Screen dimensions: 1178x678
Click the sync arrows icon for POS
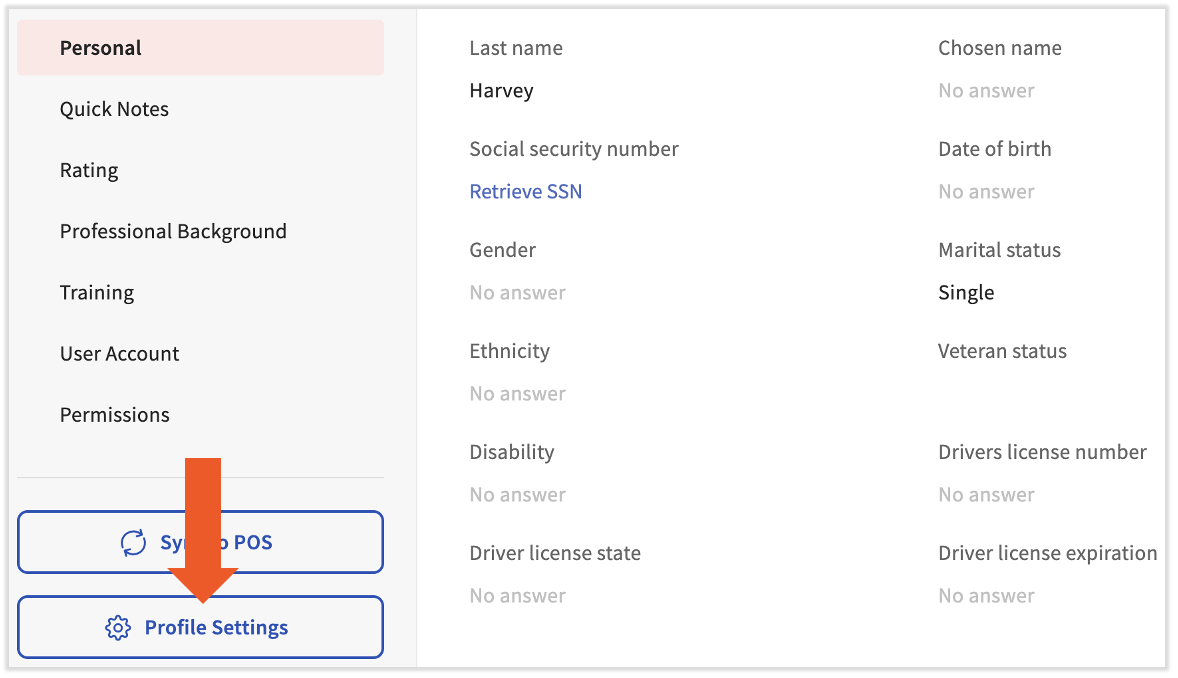coord(133,543)
